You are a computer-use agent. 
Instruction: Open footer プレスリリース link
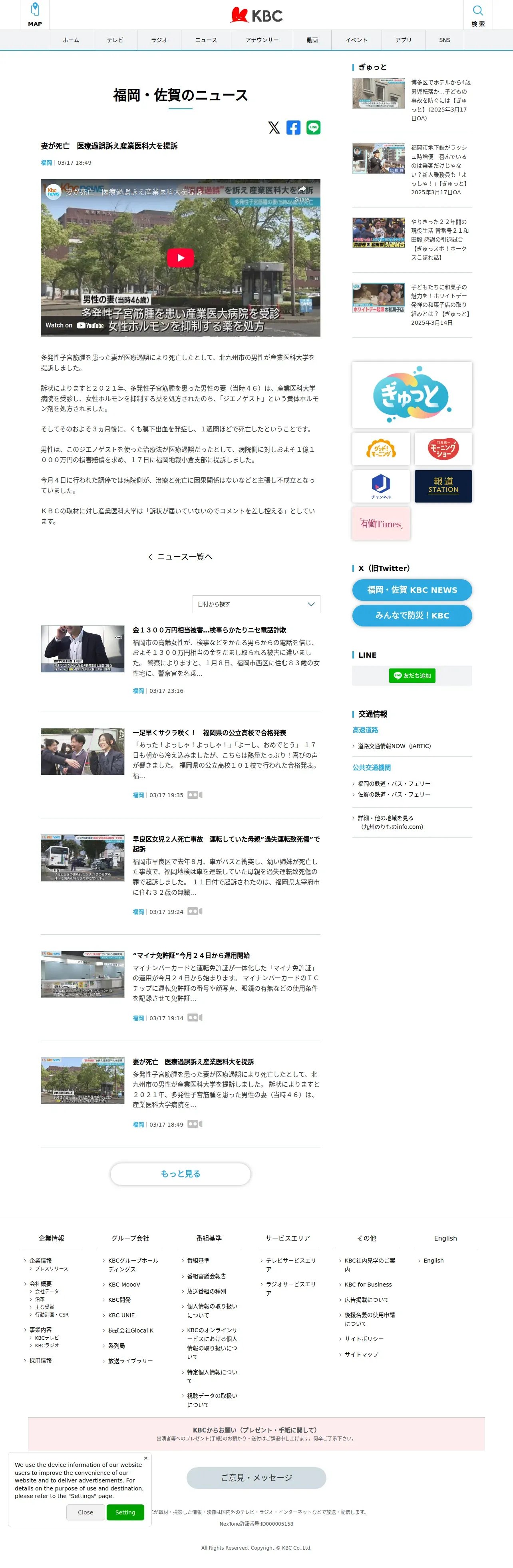point(52,1269)
